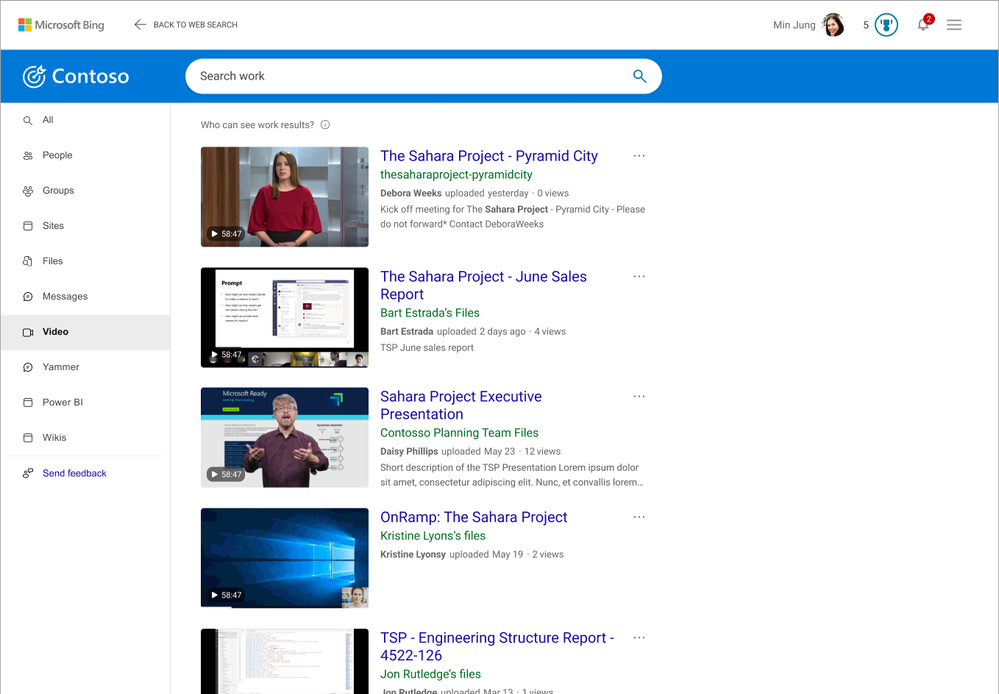The height and width of the screenshot is (694, 999).
Task: Click the All magnifier icon in sidebar
Action: point(27,120)
